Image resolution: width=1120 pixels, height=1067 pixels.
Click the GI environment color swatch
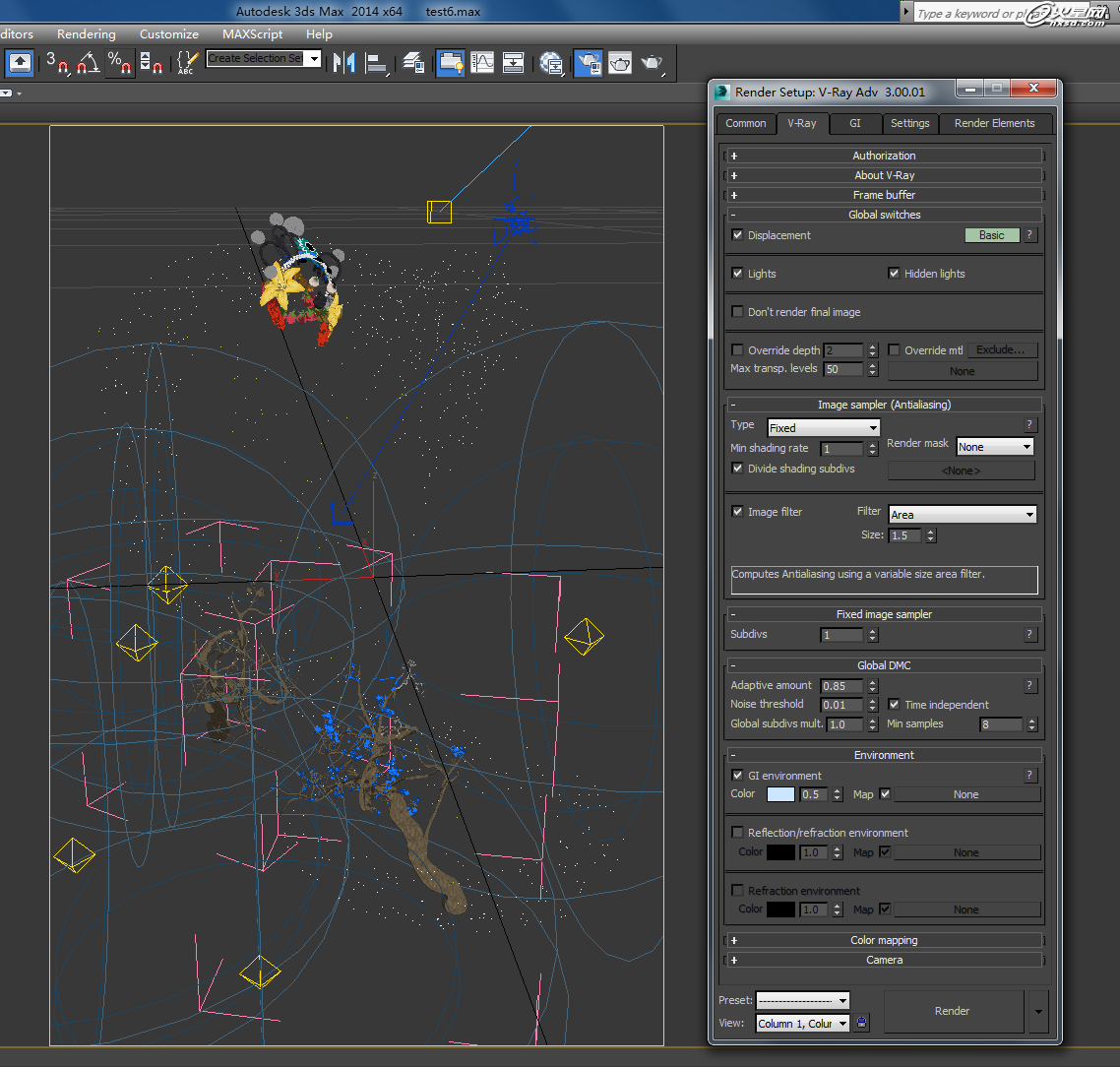point(780,794)
